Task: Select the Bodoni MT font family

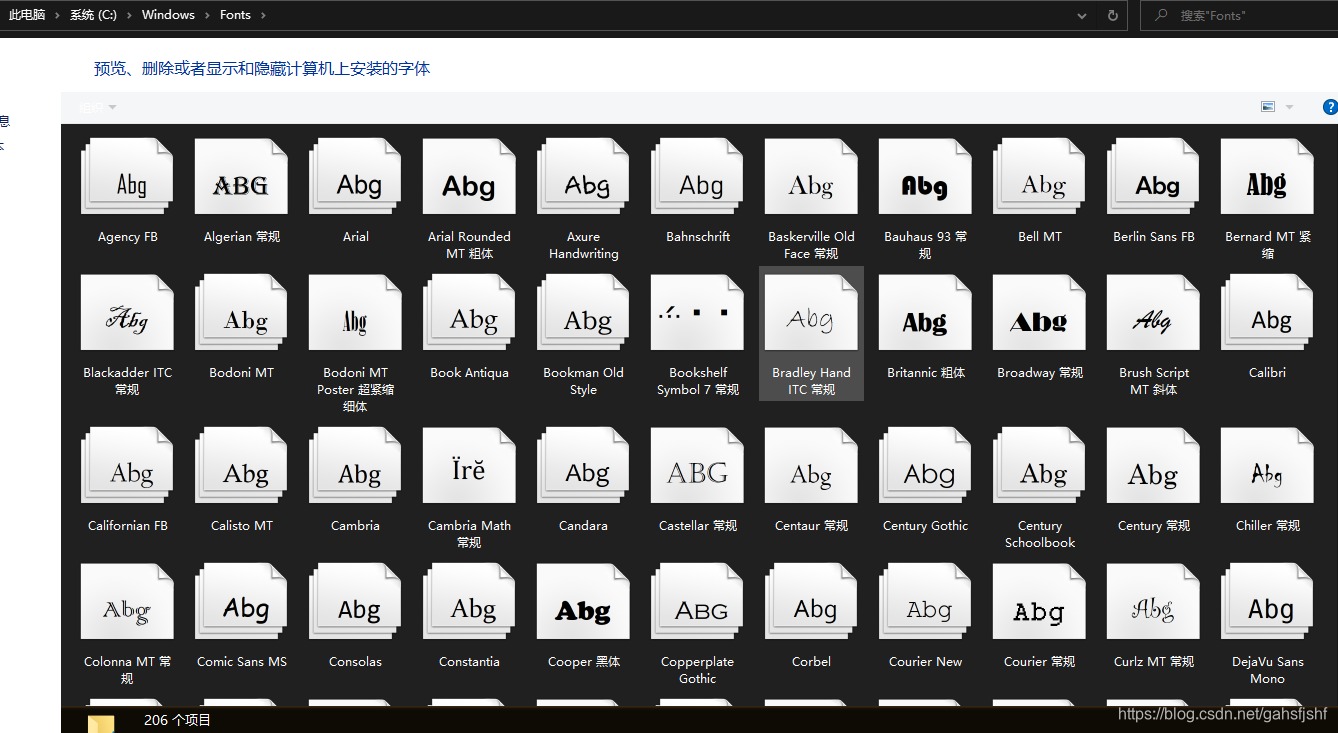Action: coord(241,313)
